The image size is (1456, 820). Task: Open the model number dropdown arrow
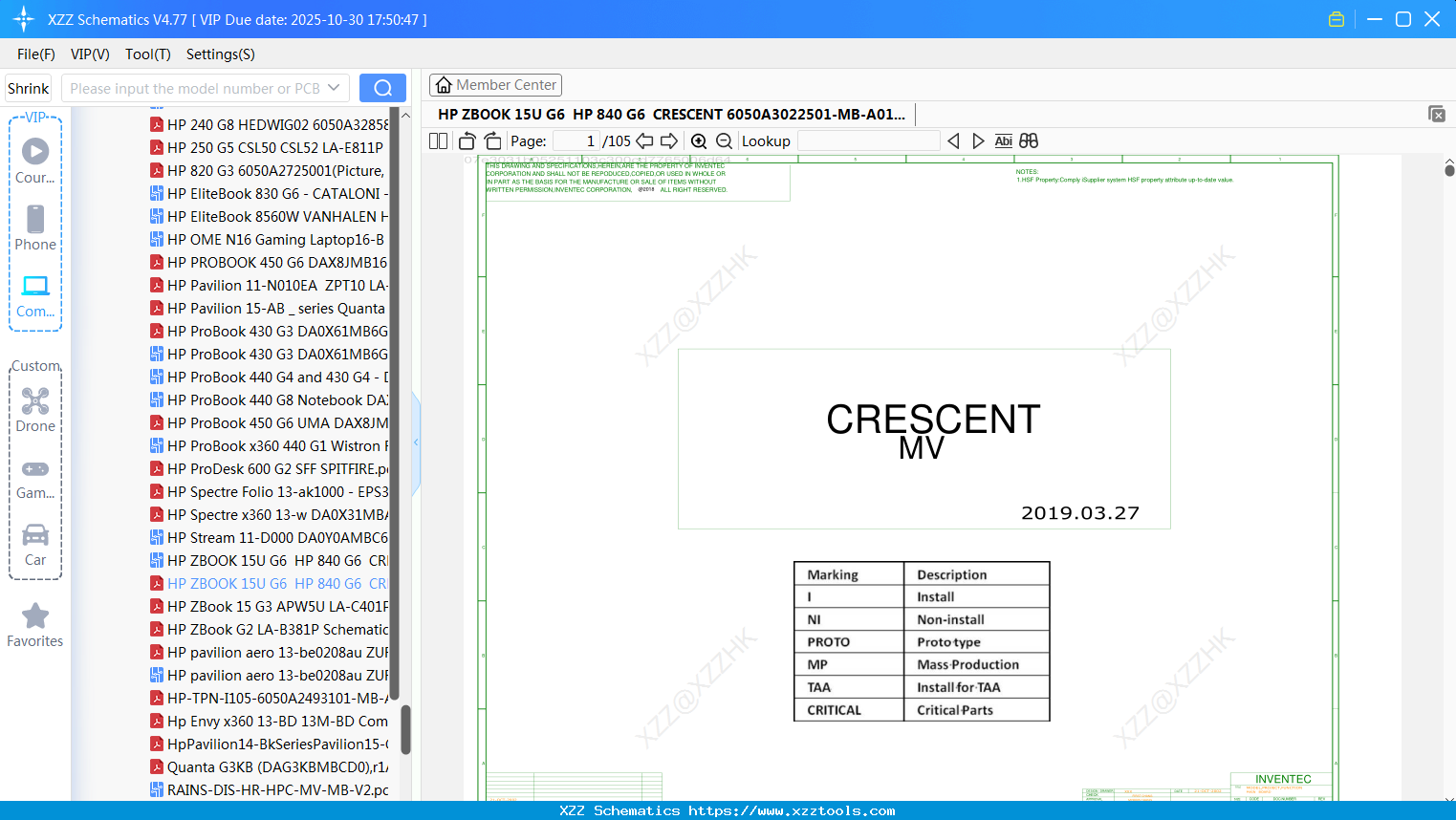coord(334,88)
